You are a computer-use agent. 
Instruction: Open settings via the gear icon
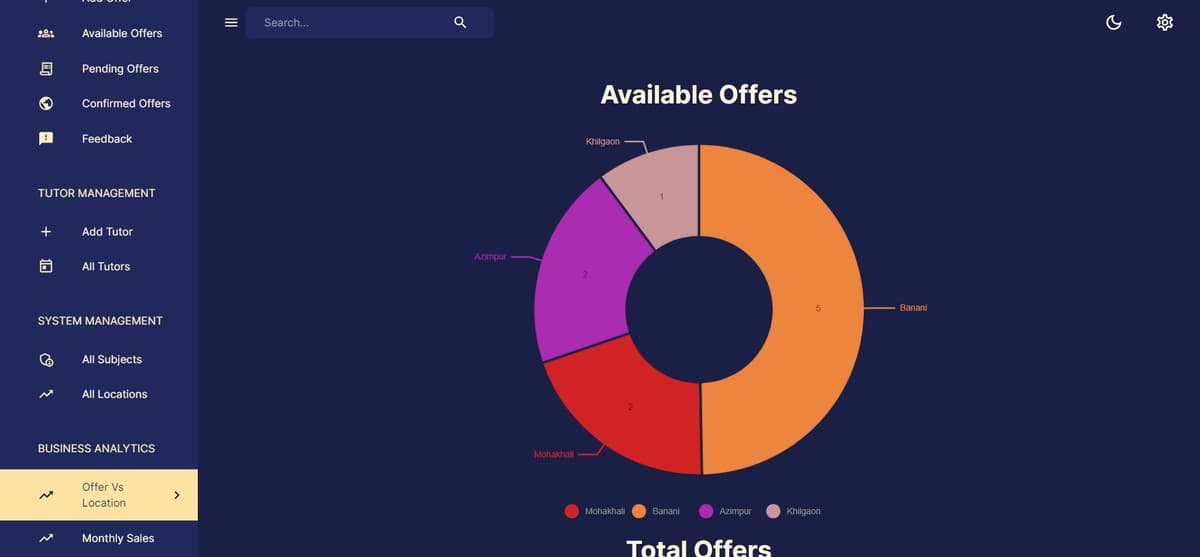point(1165,22)
